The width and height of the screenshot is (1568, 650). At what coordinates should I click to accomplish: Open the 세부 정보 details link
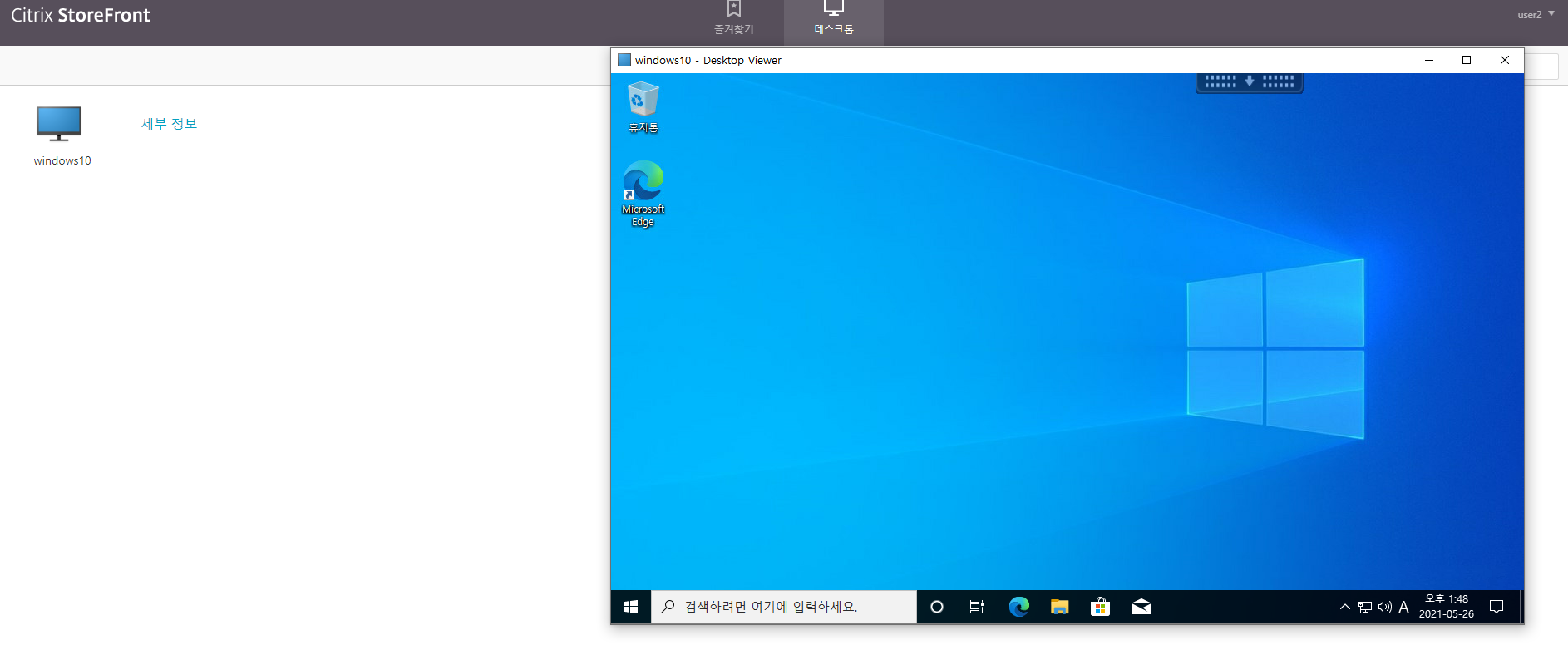pos(169,124)
